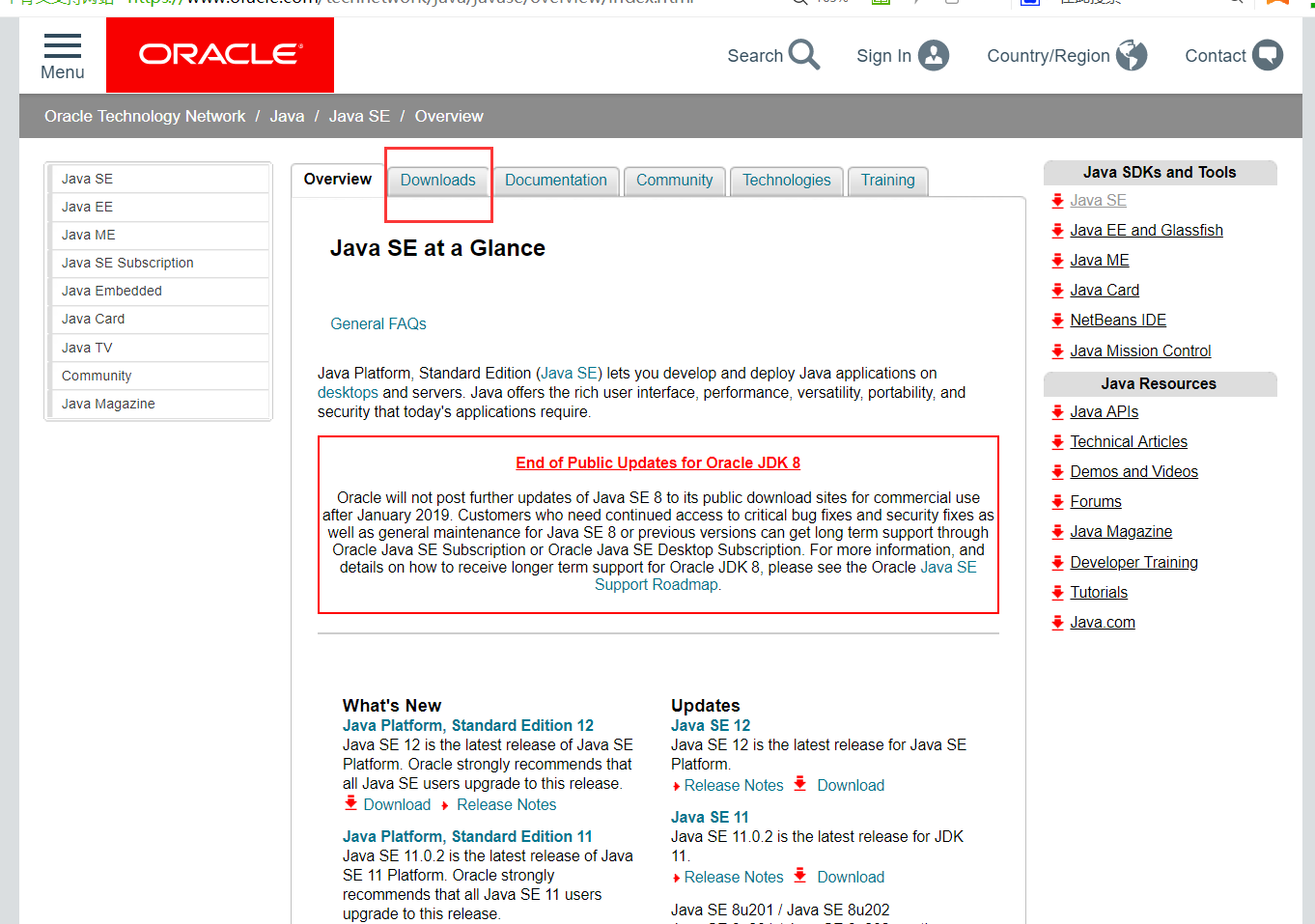This screenshot has height=924, width=1315.
Task: Click download icon next to Java SE sidebar link
Action: 1057,201
